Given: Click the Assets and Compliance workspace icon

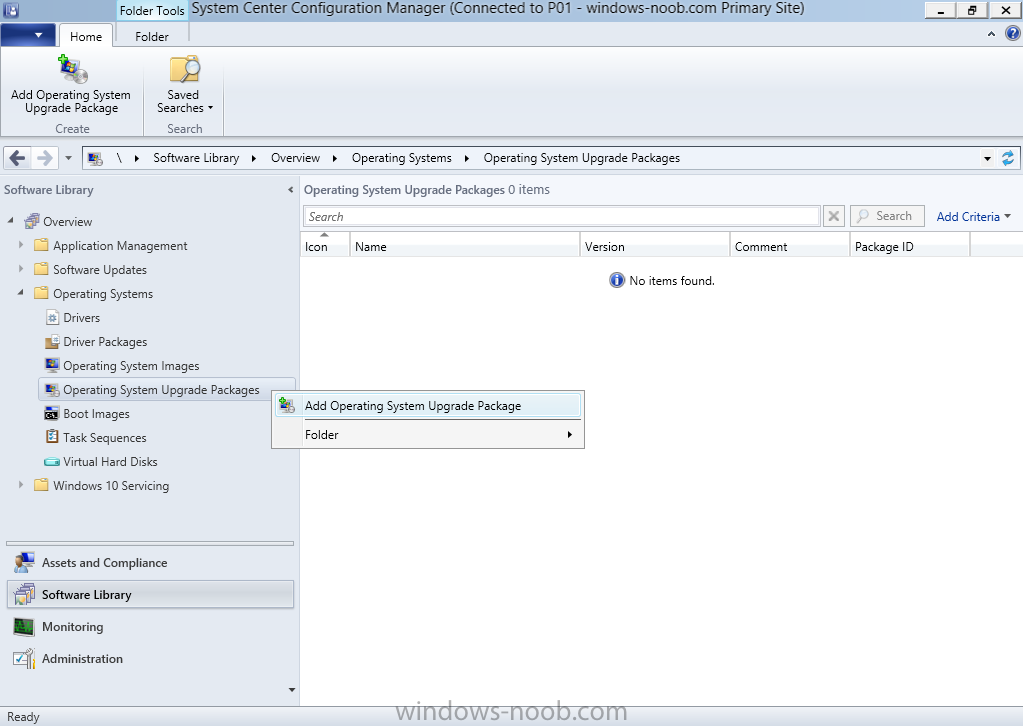Looking at the screenshot, I should tap(24, 562).
